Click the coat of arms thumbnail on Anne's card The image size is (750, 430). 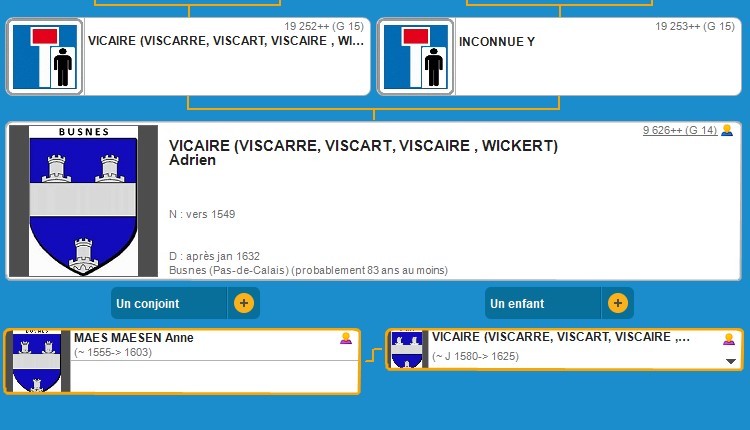[x=37, y=361]
